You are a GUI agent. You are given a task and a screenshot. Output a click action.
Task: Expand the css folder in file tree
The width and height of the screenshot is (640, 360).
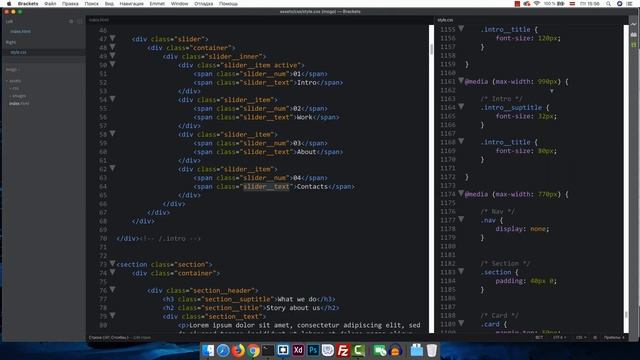point(14,88)
